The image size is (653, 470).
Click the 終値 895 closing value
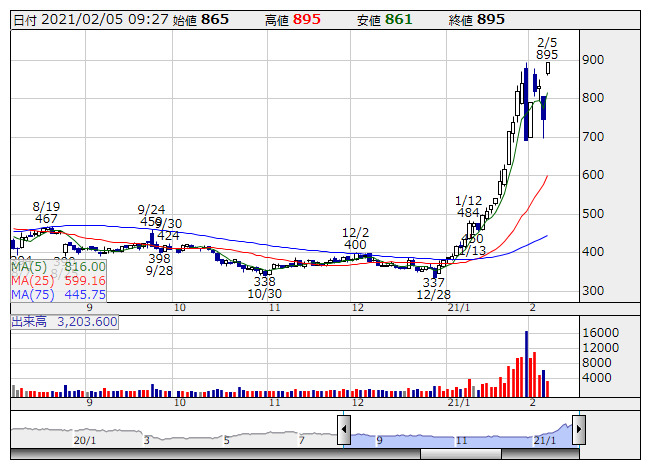[491, 19]
